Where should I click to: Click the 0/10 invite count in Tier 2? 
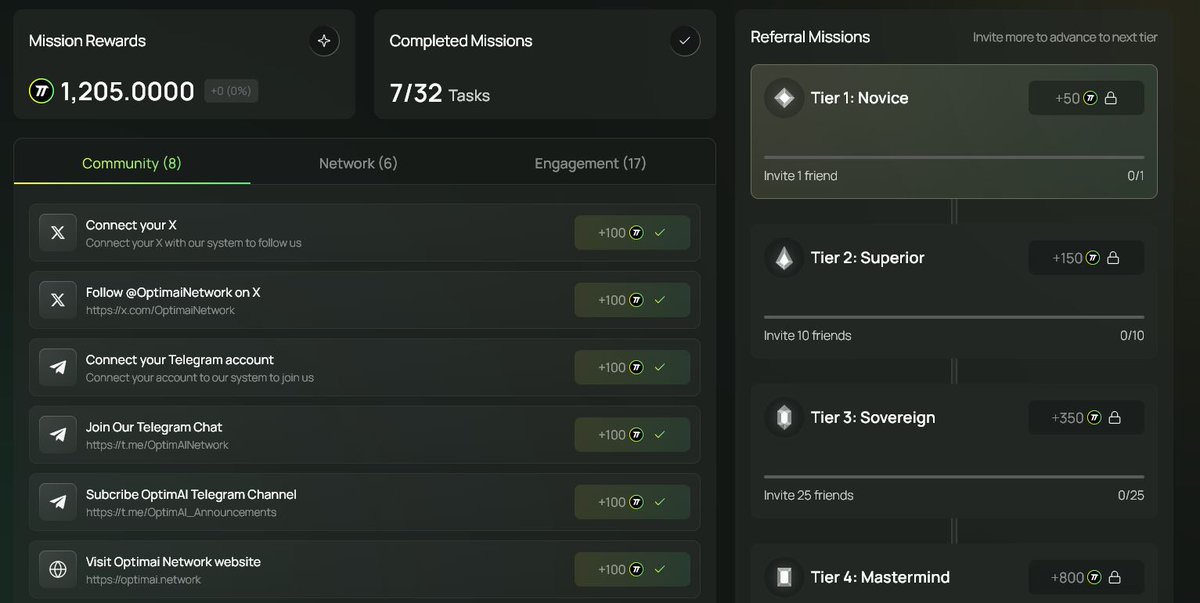point(1132,336)
